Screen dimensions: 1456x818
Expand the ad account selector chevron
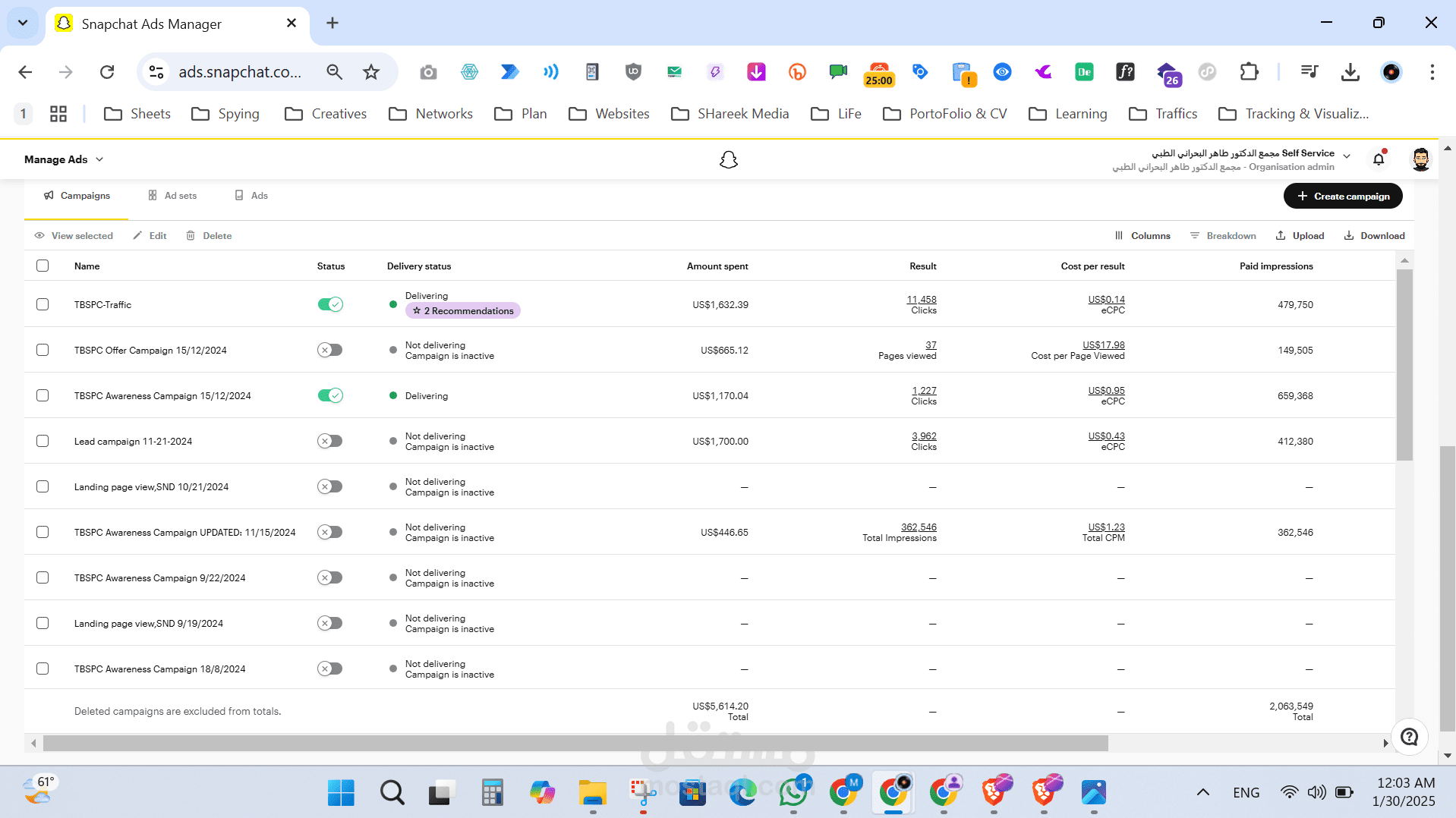(x=1347, y=156)
